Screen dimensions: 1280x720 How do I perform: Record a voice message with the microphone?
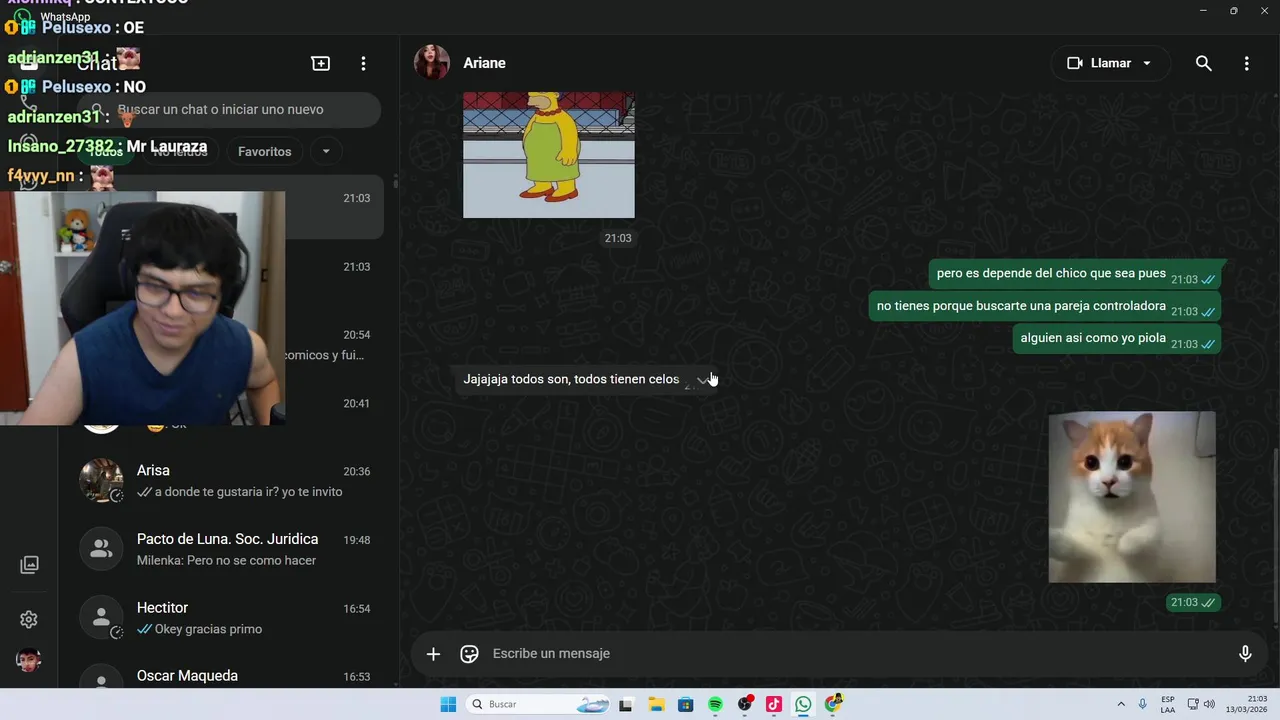1245,654
